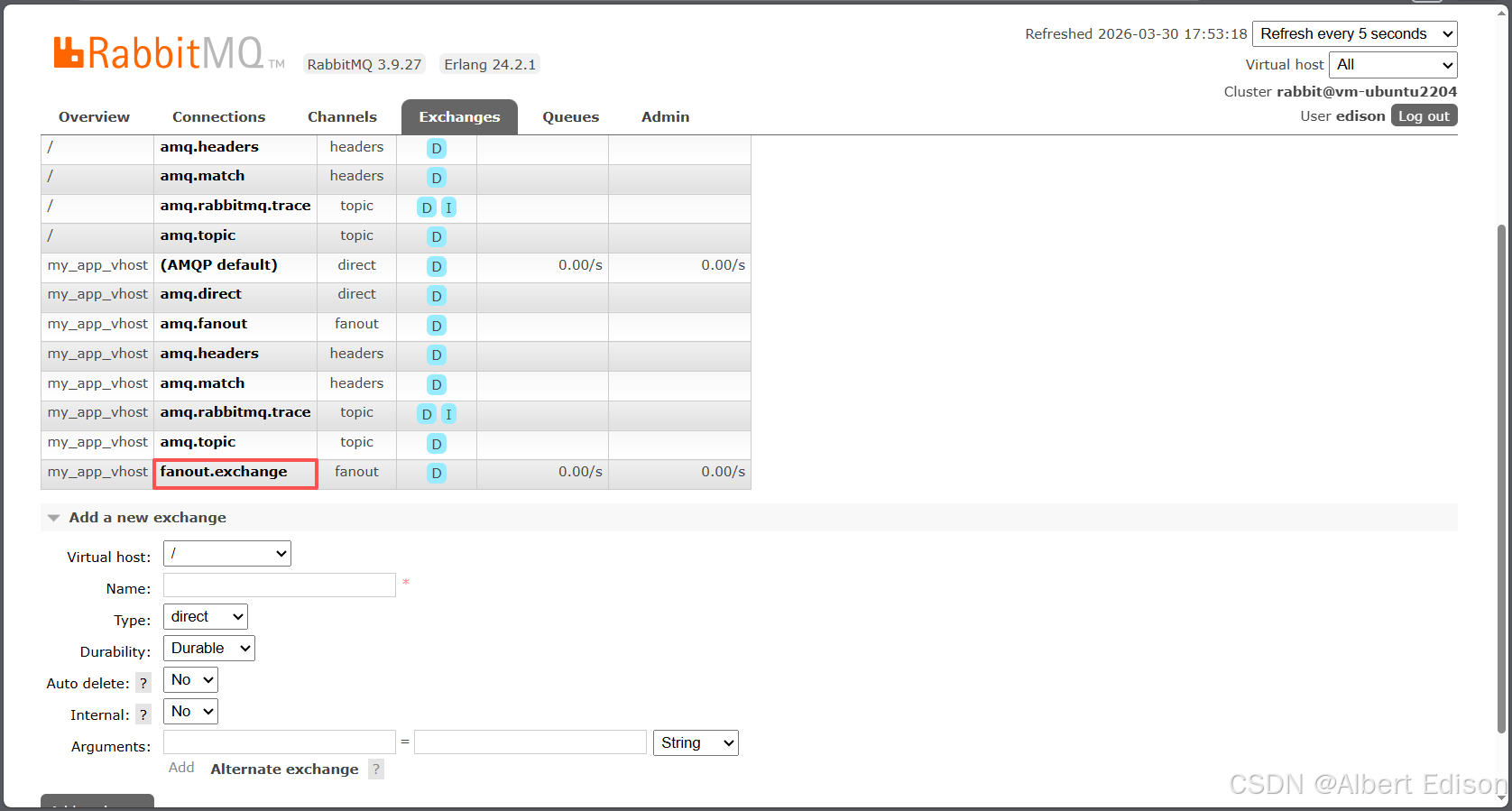Open my_app_vhost amq.direct exchange link
This screenshot has height=811, width=1512.
[201, 294]
